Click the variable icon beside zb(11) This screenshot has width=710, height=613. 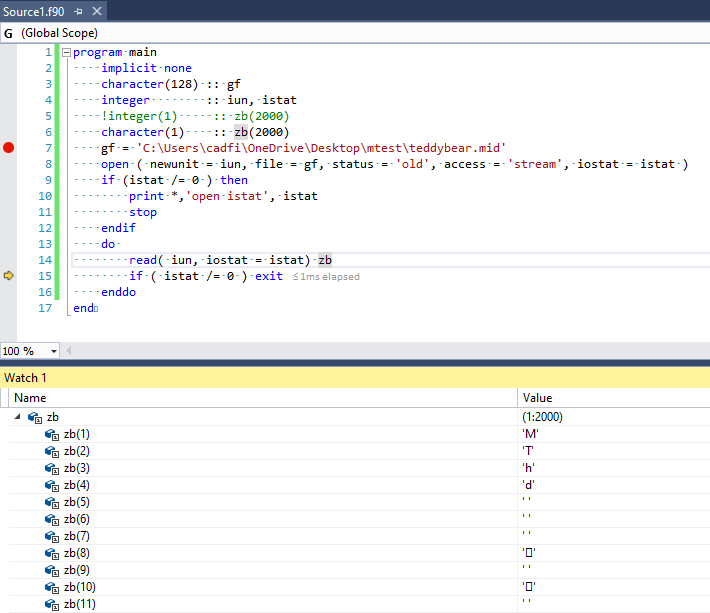pyautogui.click(x=52, y=604)
